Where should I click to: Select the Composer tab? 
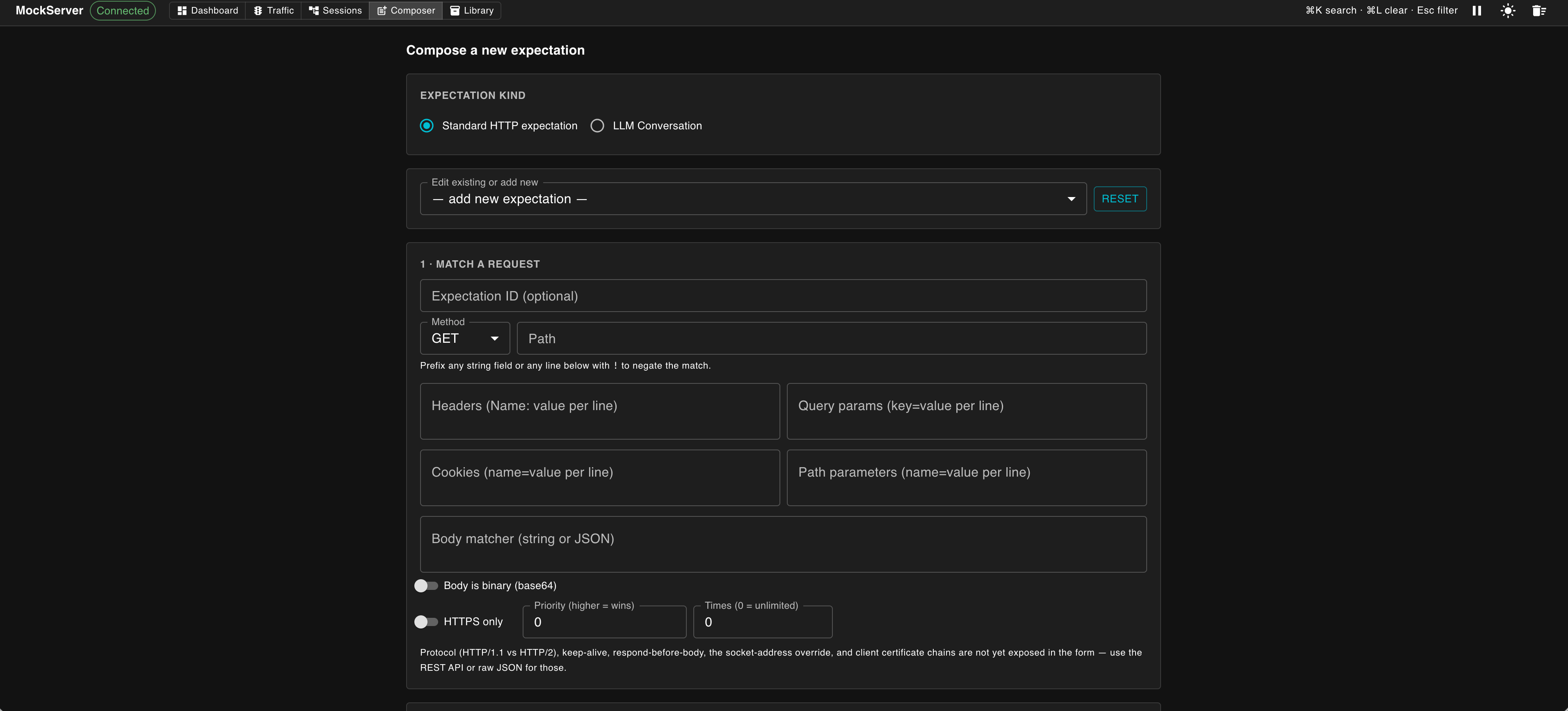coord(406,10)
